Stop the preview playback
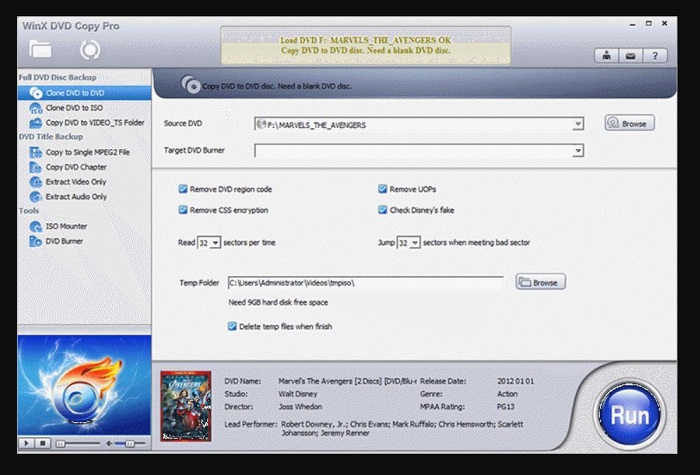 tap(43, 443)
